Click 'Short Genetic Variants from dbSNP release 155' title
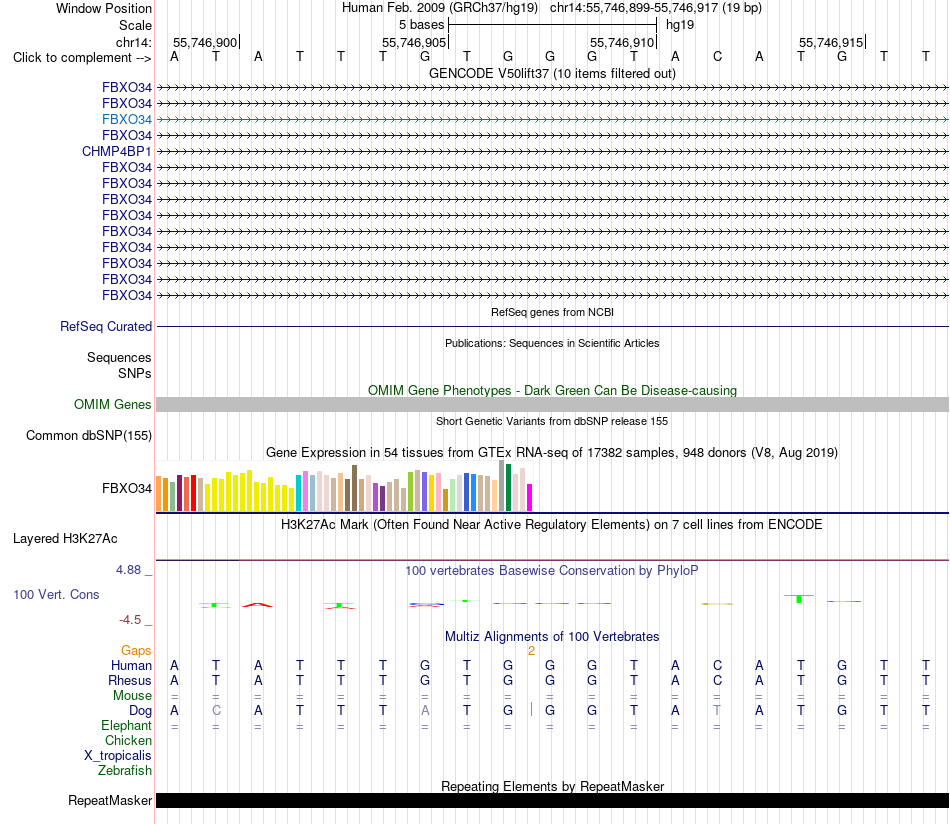Screen dimensions: 950x824 [552, 421]
